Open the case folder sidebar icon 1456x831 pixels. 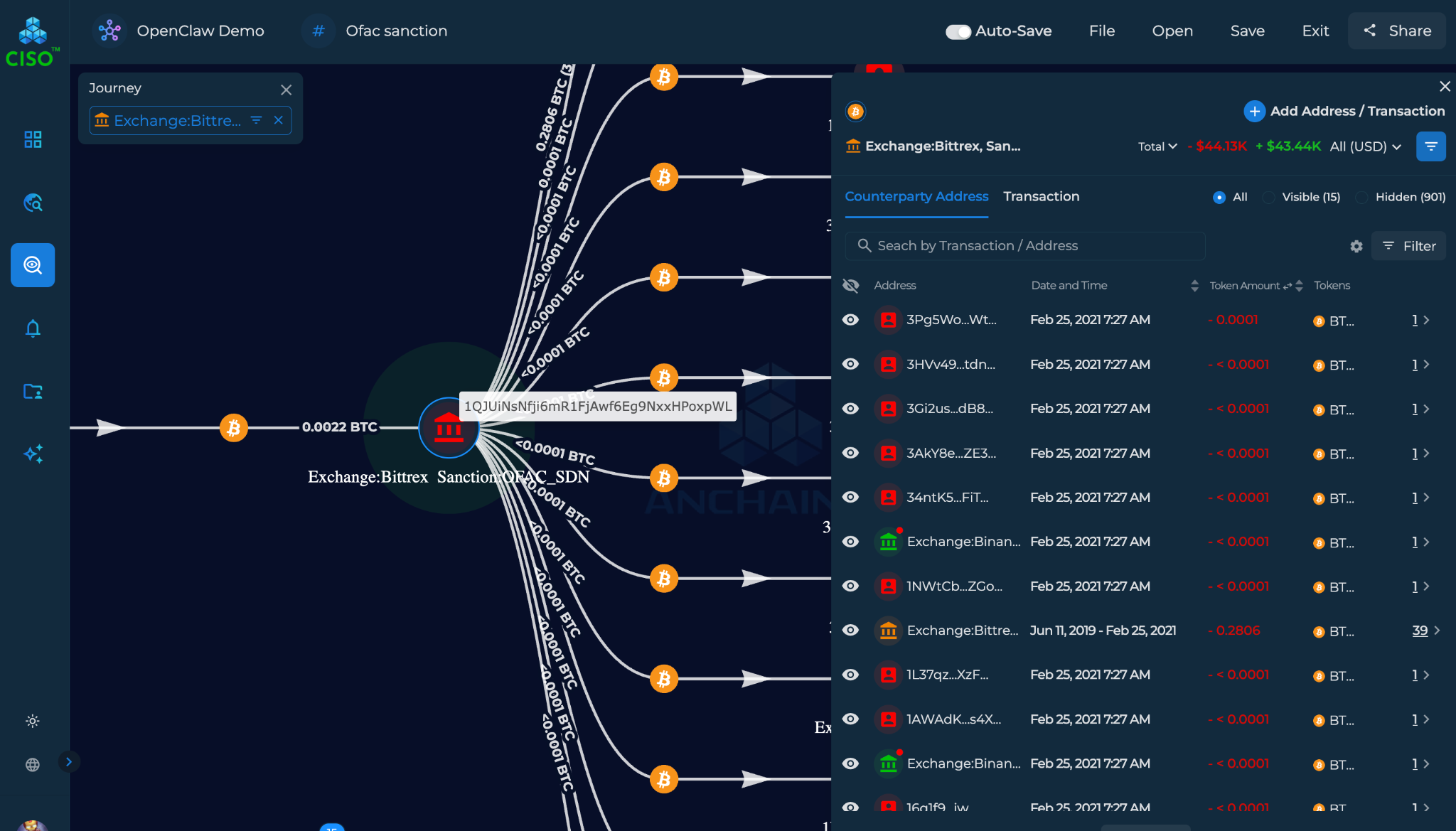33,392
